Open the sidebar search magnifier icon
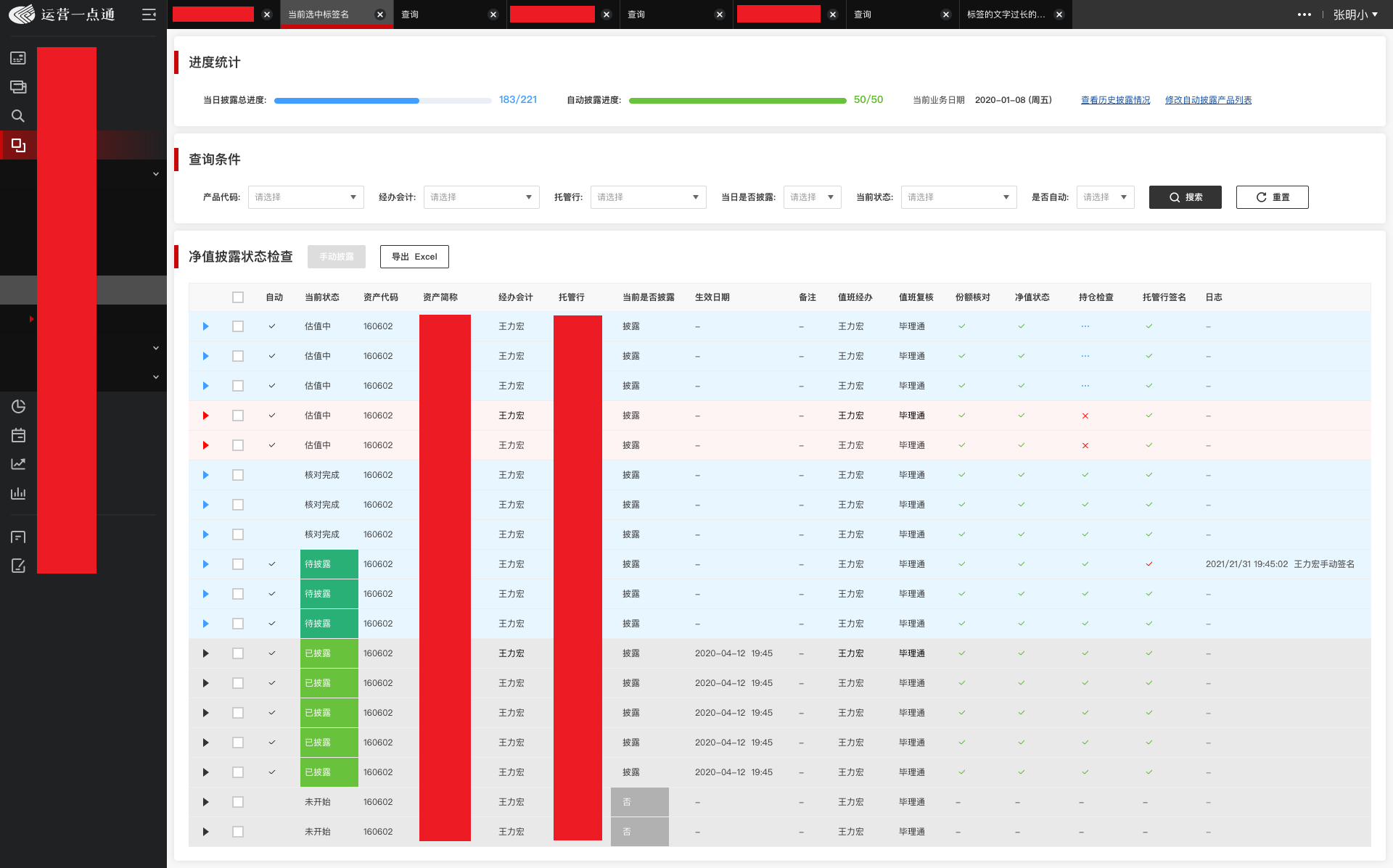The height and width of the screenshot is (868, 1393). 18,116
